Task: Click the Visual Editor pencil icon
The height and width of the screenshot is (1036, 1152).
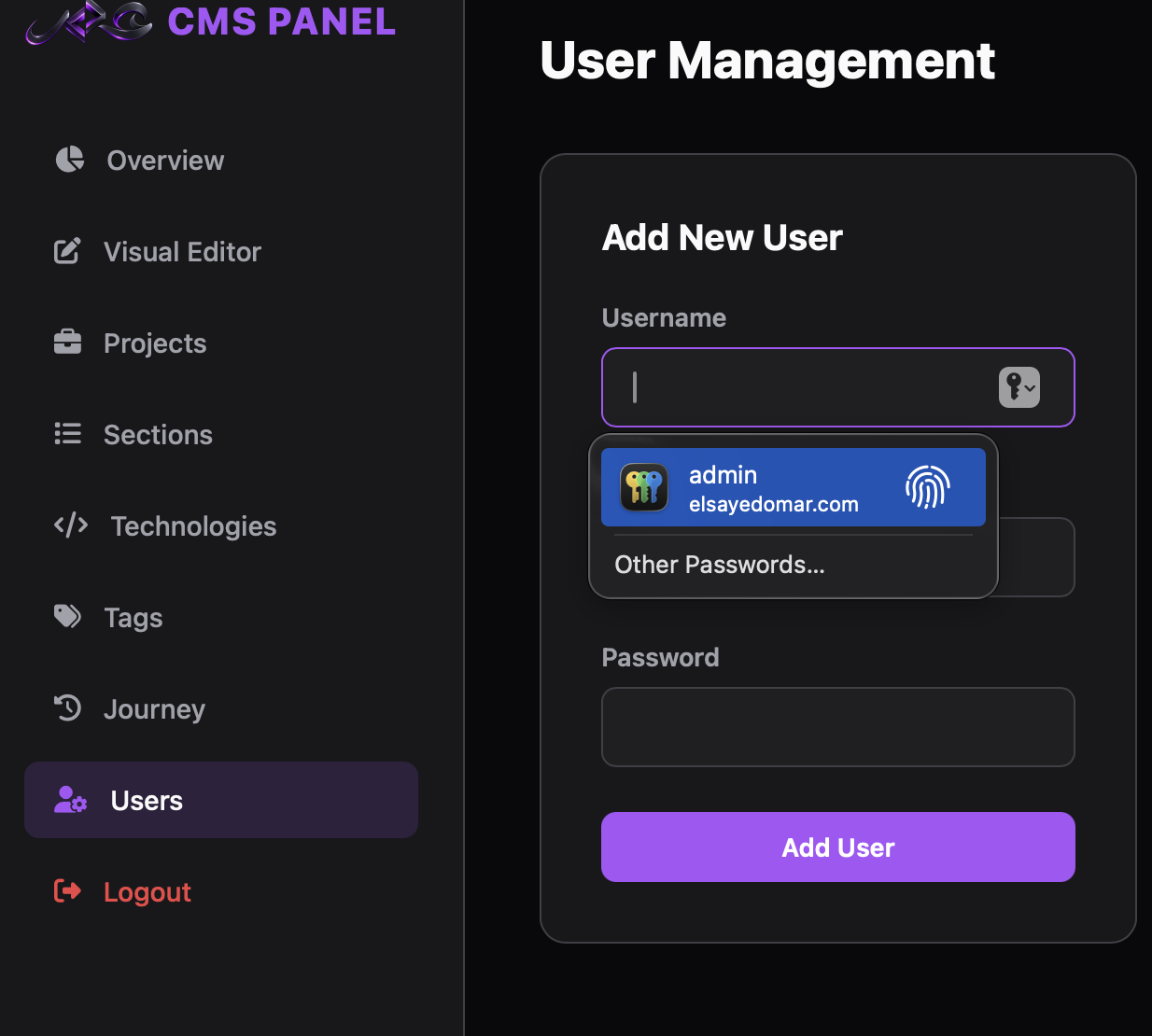Action: [x=67, y=251]
